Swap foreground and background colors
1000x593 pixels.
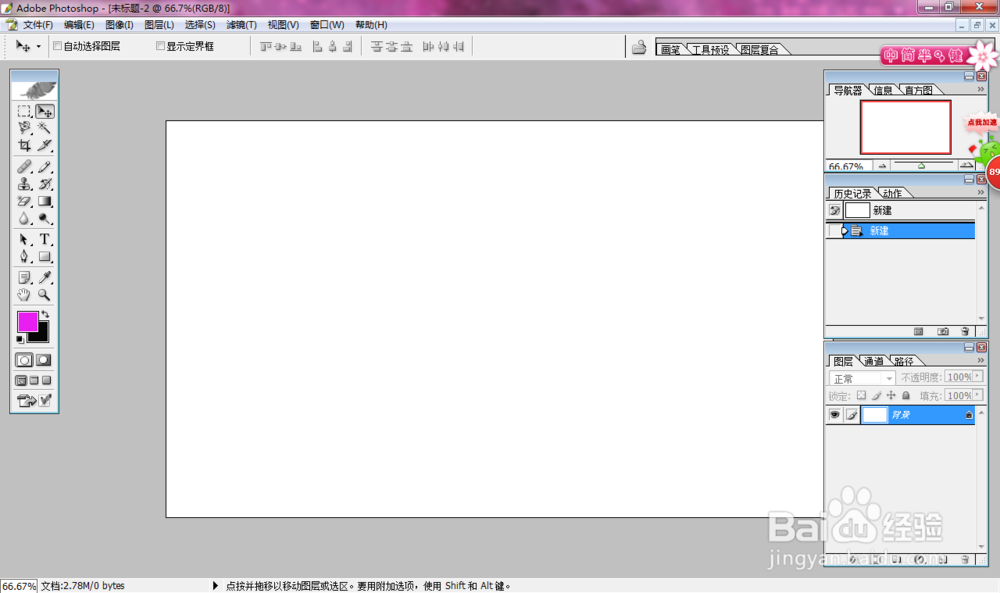tap(45, 314)
